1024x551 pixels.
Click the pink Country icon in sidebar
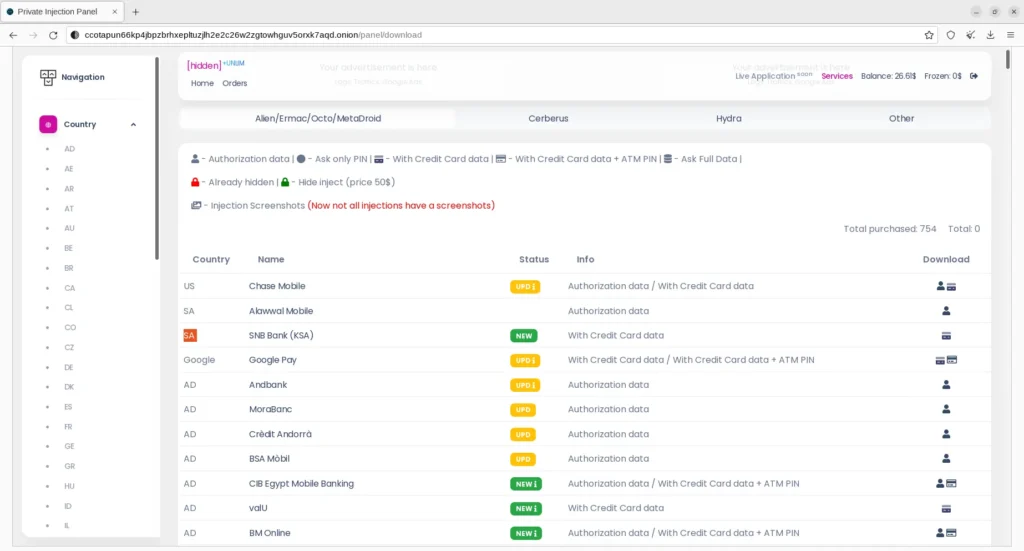(x=48, y=124)
